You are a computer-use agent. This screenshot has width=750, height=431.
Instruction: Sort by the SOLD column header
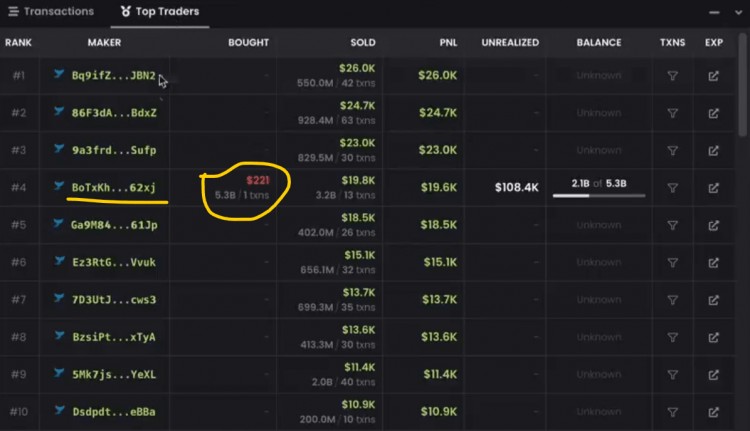coord(363,43)
